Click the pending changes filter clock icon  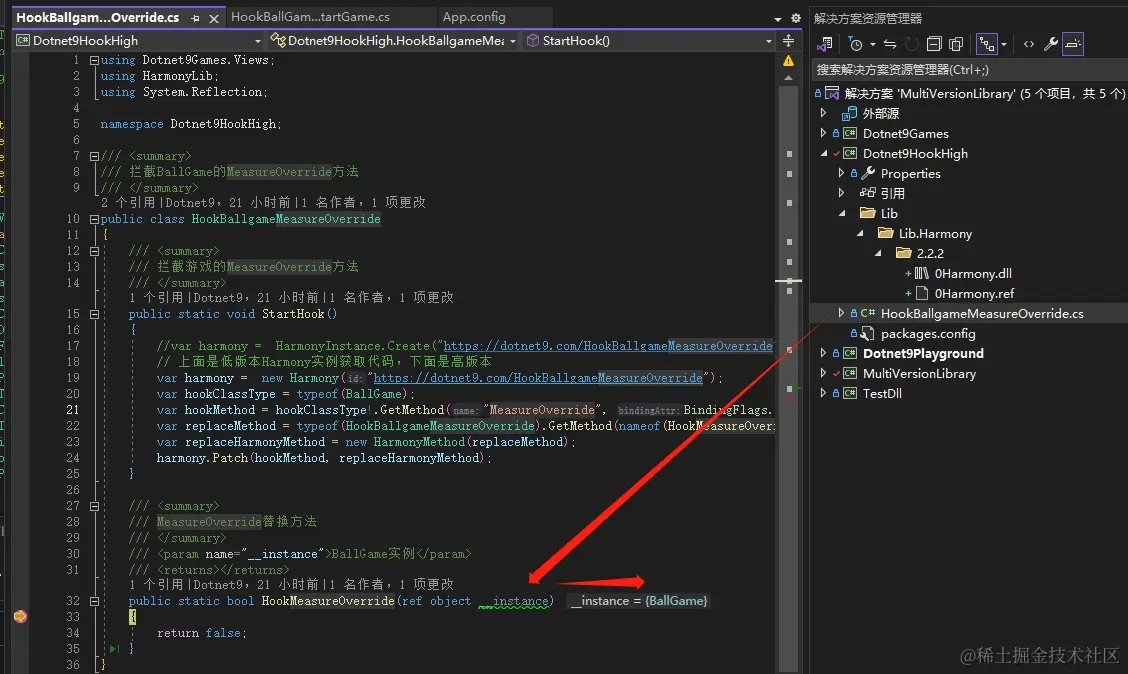[855, 45]
